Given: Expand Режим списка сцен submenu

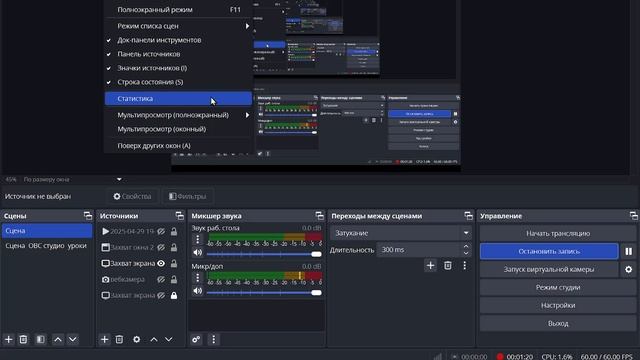Looking at the screenshot, I should point(178,26).
